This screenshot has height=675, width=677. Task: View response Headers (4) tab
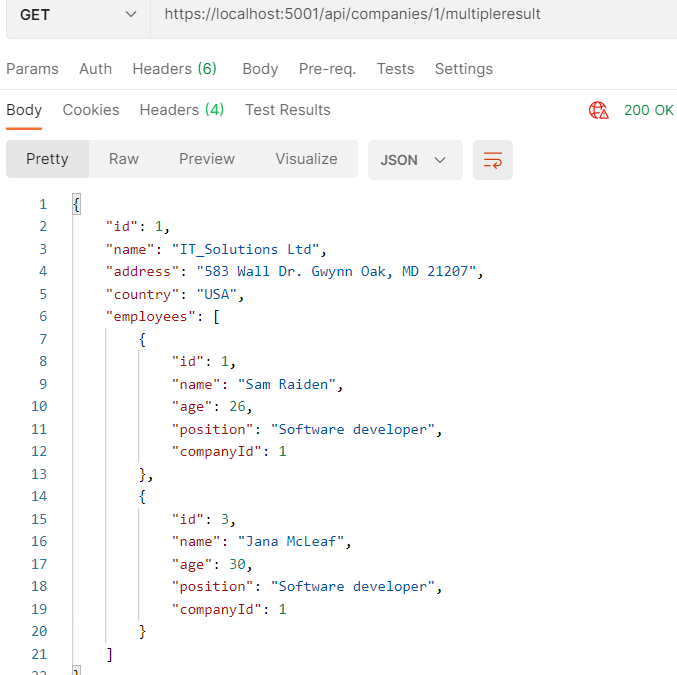181,110
